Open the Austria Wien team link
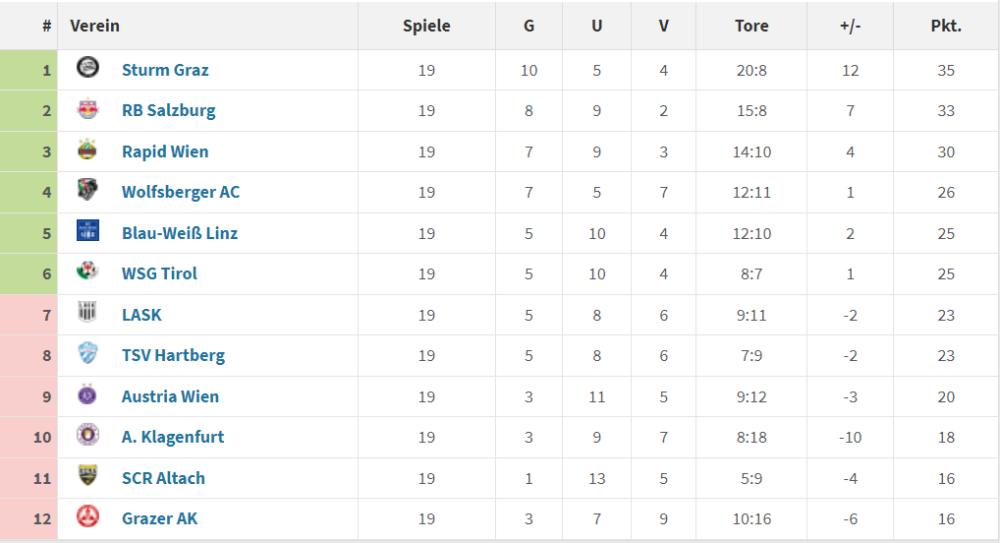This screenshot has width=1000, height=543. coord(170,396)
